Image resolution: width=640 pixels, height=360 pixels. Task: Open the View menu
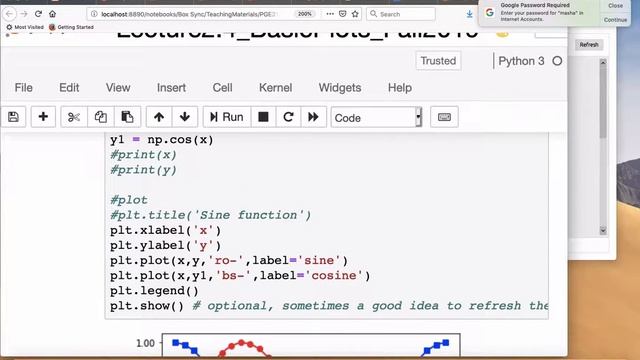coord(118,88)
